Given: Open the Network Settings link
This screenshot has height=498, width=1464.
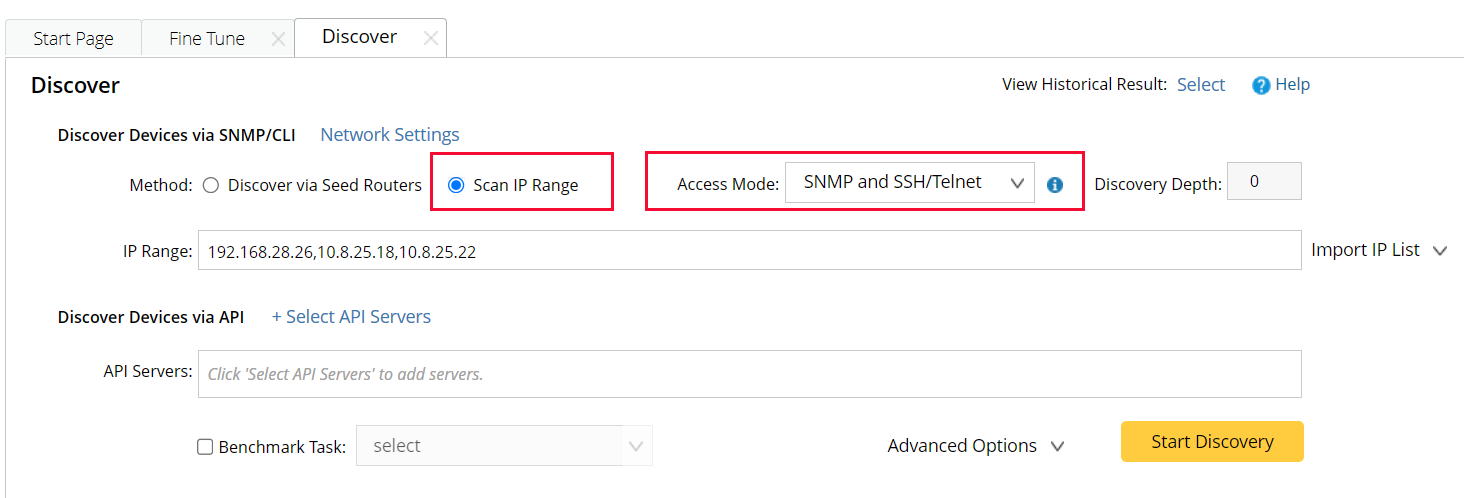Looking at the screenshot, I should (390, 134).
